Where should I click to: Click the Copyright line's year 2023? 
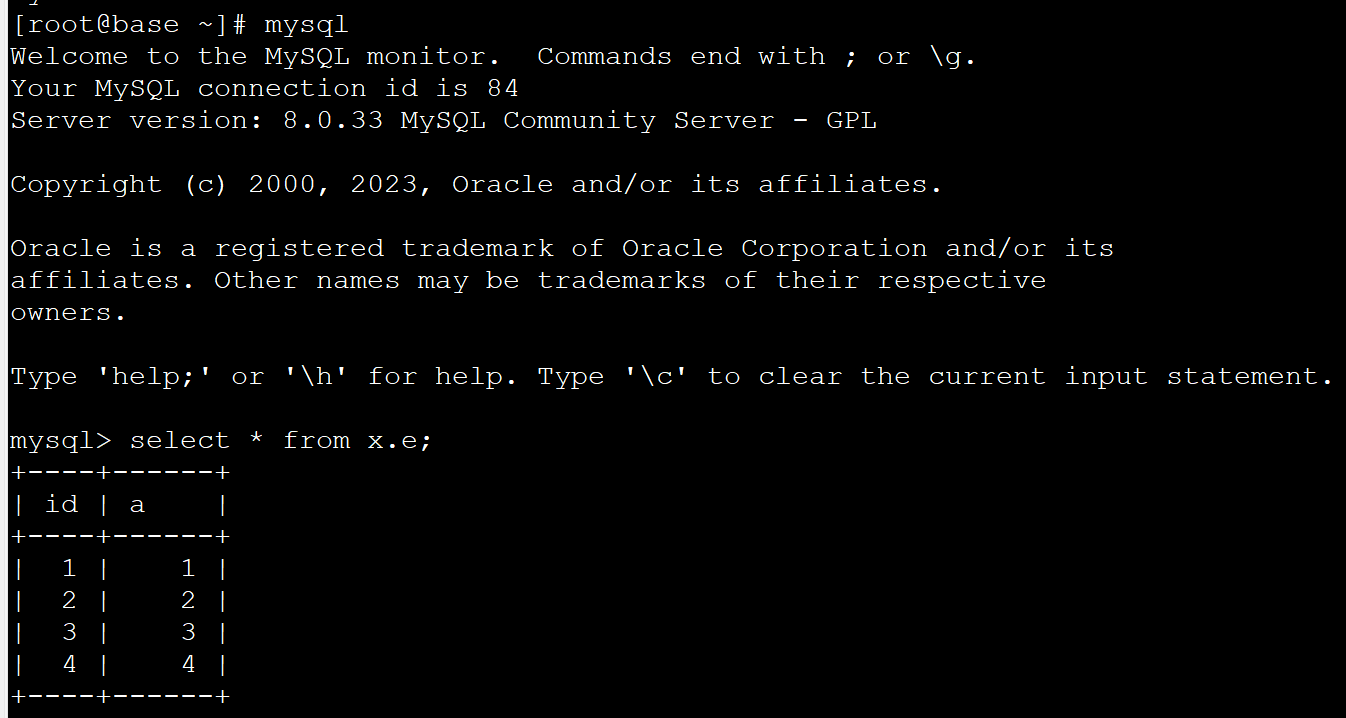pos(384,184)
